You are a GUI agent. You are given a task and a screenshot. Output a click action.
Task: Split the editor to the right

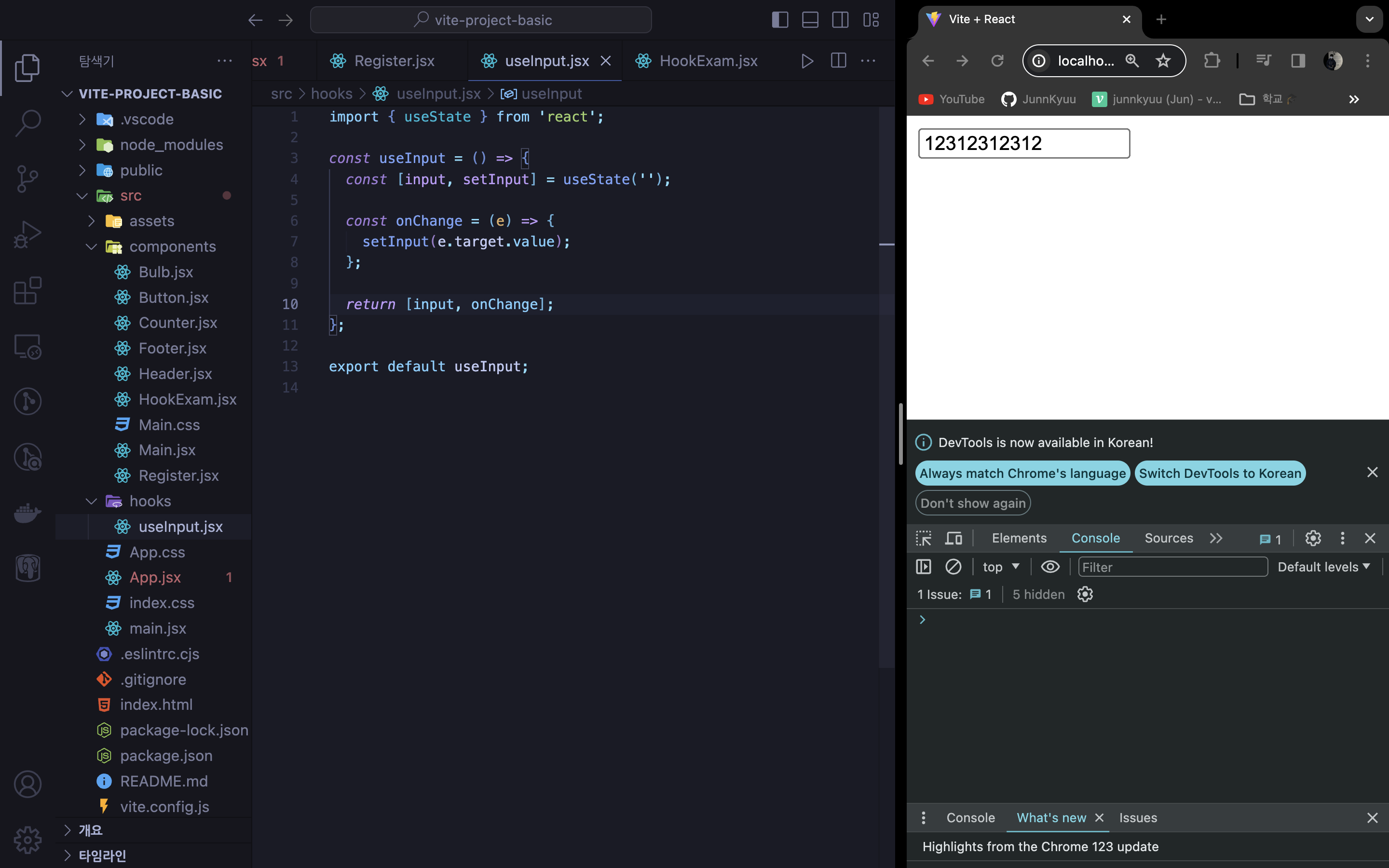point(838,61)
